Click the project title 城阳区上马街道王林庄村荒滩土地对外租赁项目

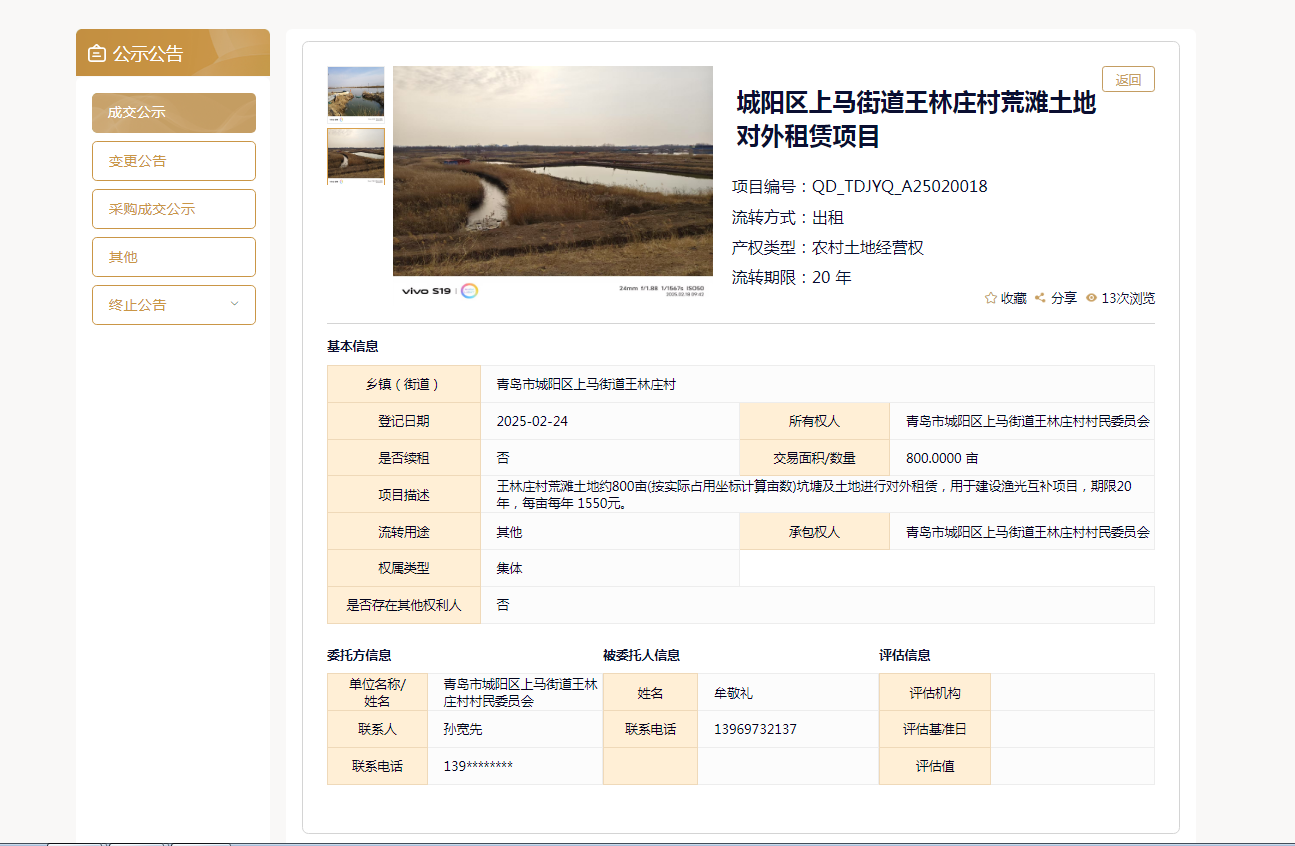(x=916, y=119)
